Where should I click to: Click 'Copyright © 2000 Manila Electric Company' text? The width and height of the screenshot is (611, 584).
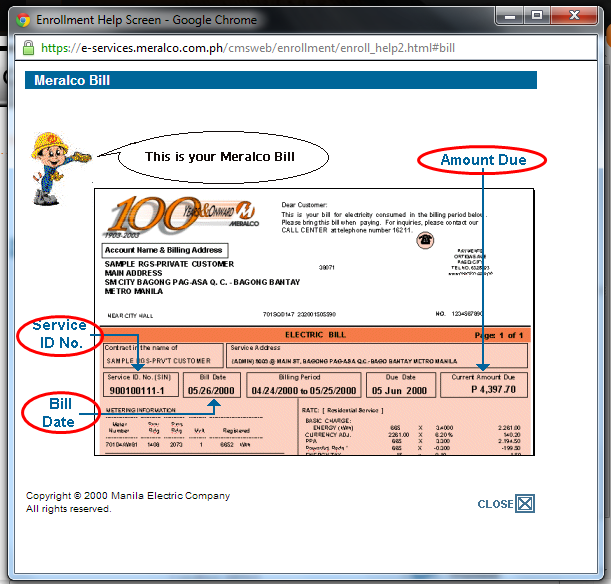[128, 496]
